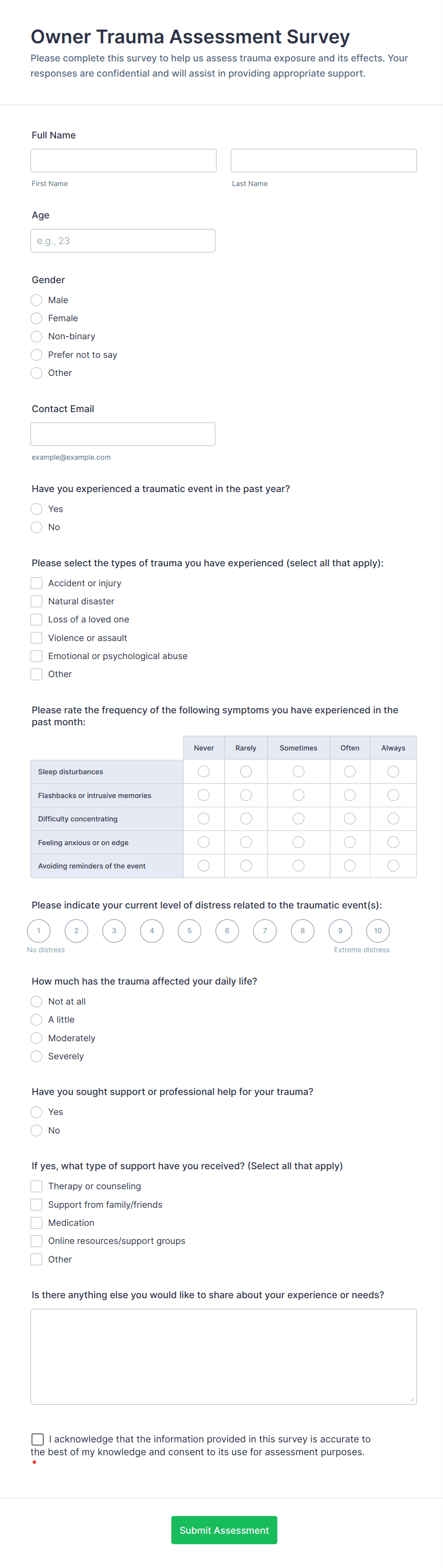Select distress level 7 on the scale
Screen dimensions: 443x1568
(x=264, y=931)
